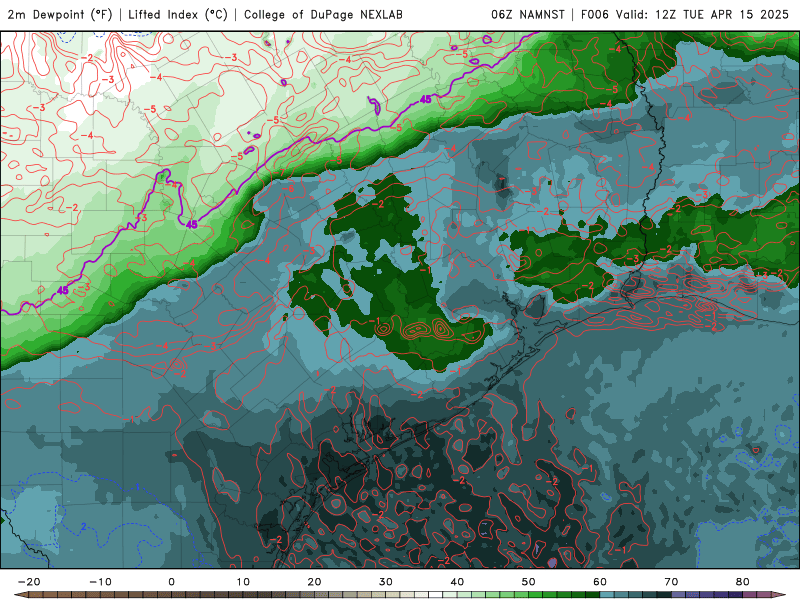800x600 pixels.
Task: Click the "2m Dewpoint (°F)" title text
Action: 60,14
